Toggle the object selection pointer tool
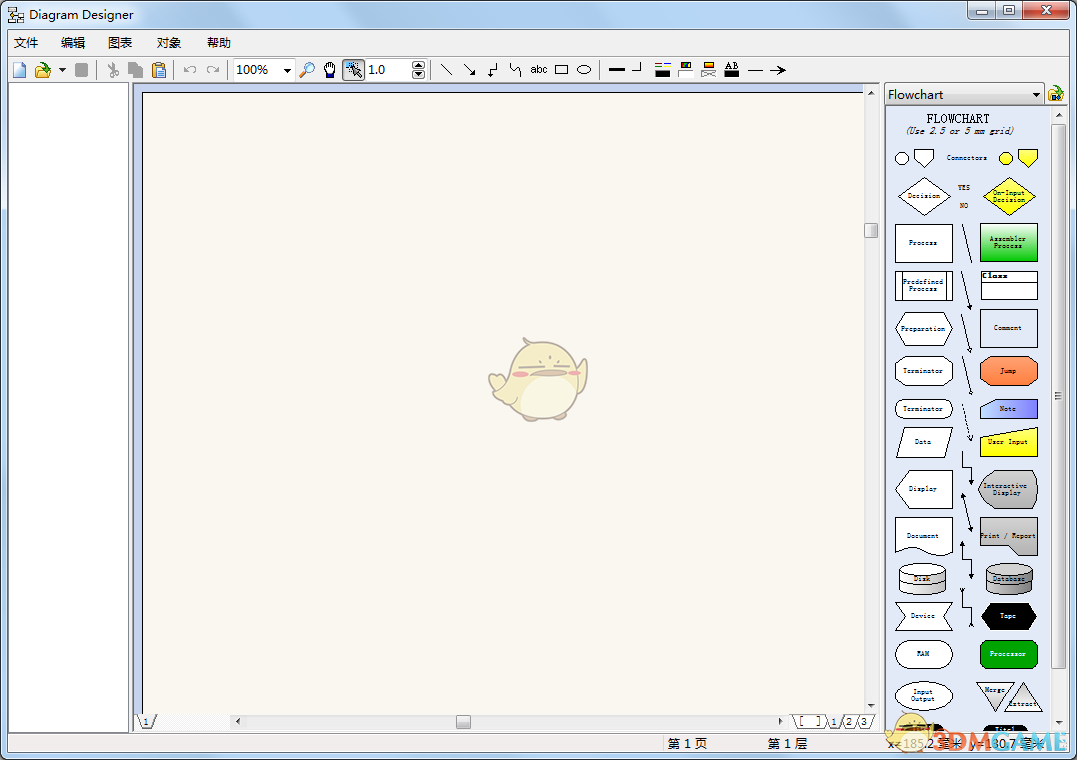1077x760 pixels. (x=353, y=70)
